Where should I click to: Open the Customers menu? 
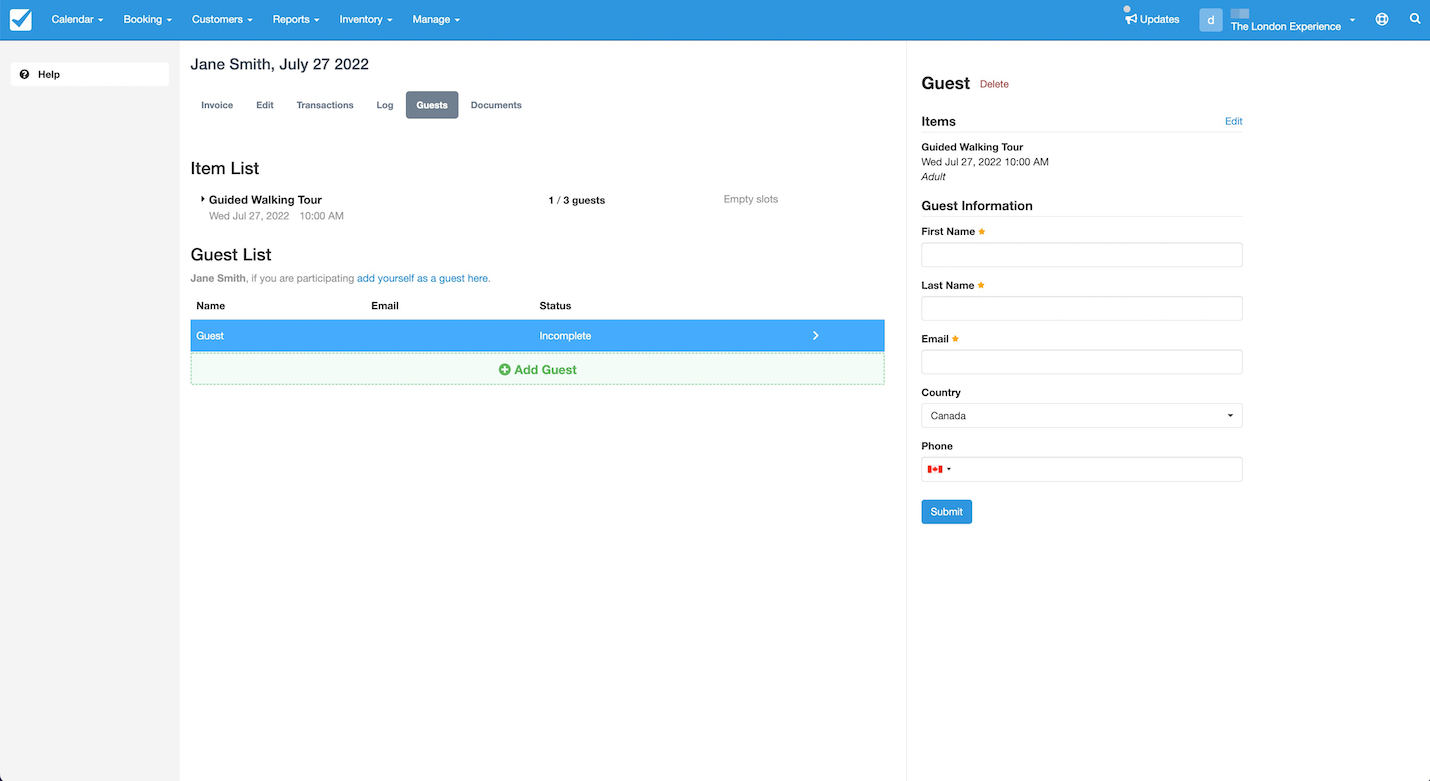[222, 19]
